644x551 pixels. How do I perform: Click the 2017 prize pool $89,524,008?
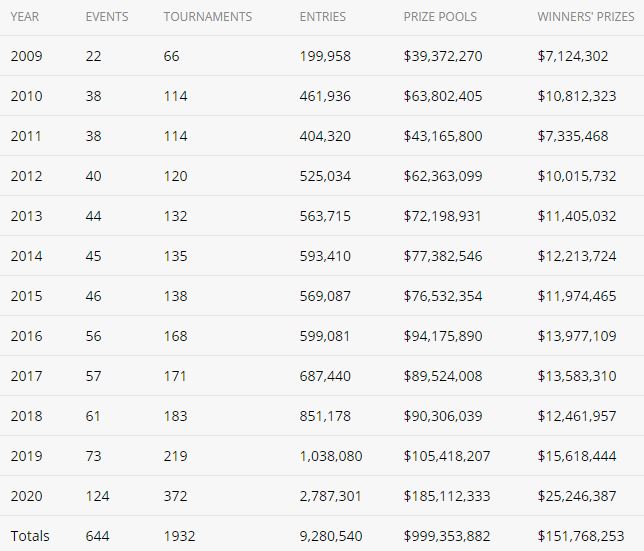[x=443, y=376]
